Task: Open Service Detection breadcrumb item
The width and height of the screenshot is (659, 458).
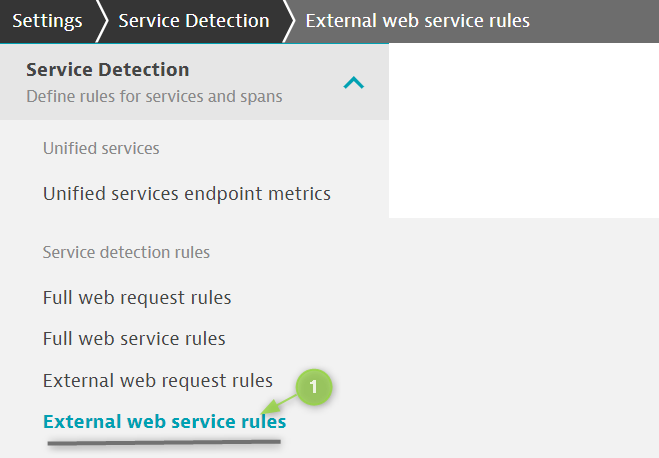Action: 194,21
